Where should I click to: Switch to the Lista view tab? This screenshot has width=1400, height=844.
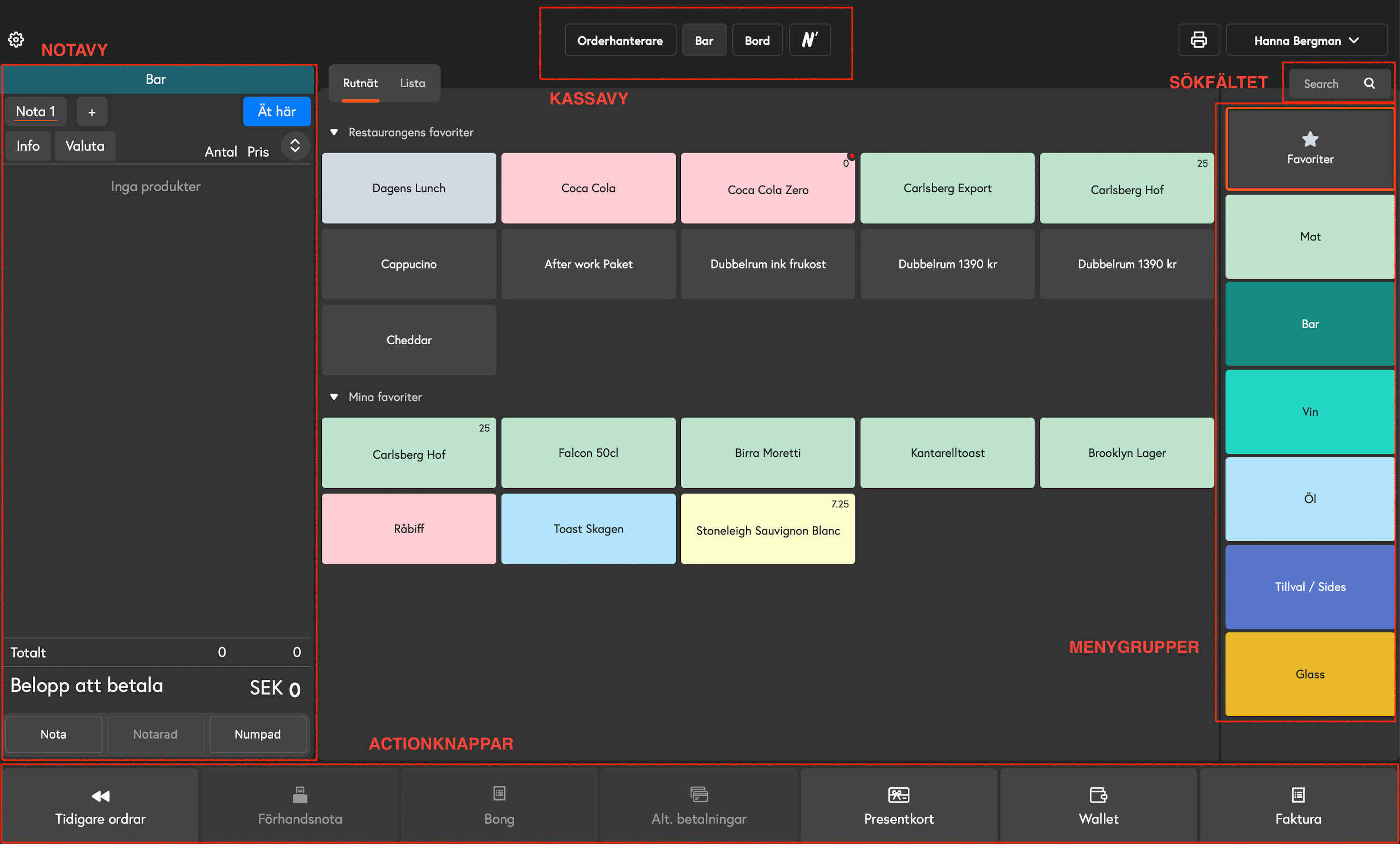[x=412, y=83]
